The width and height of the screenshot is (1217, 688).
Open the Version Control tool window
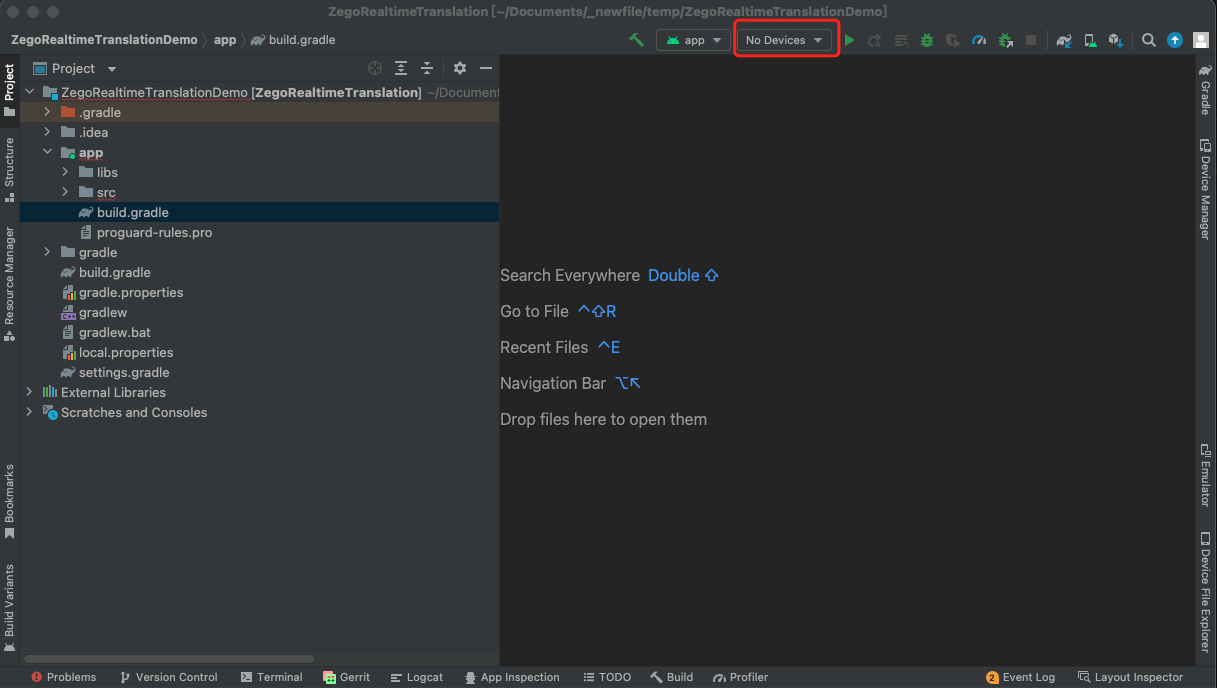[168, 677]
